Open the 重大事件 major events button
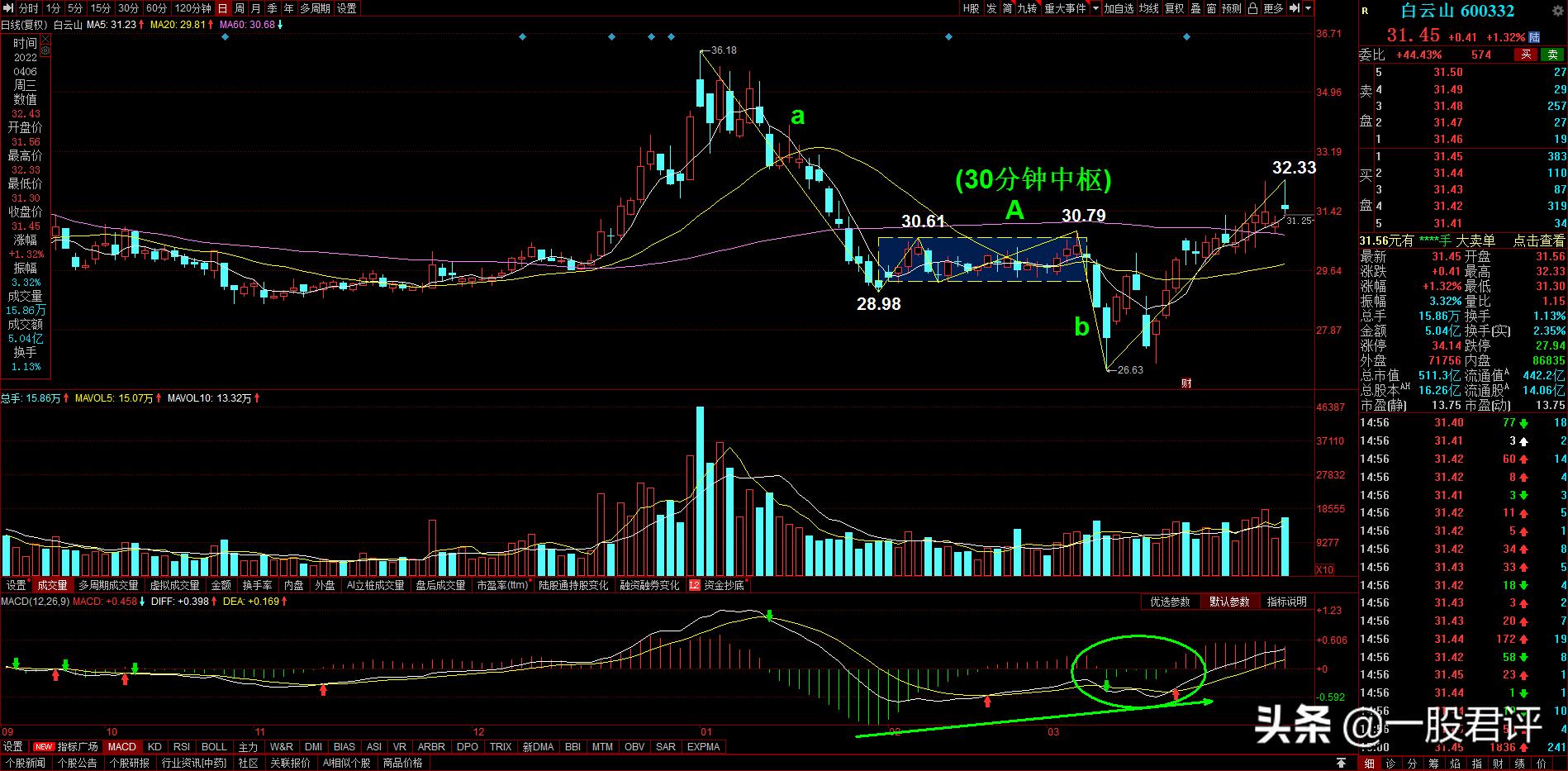 coord(1065,8)
